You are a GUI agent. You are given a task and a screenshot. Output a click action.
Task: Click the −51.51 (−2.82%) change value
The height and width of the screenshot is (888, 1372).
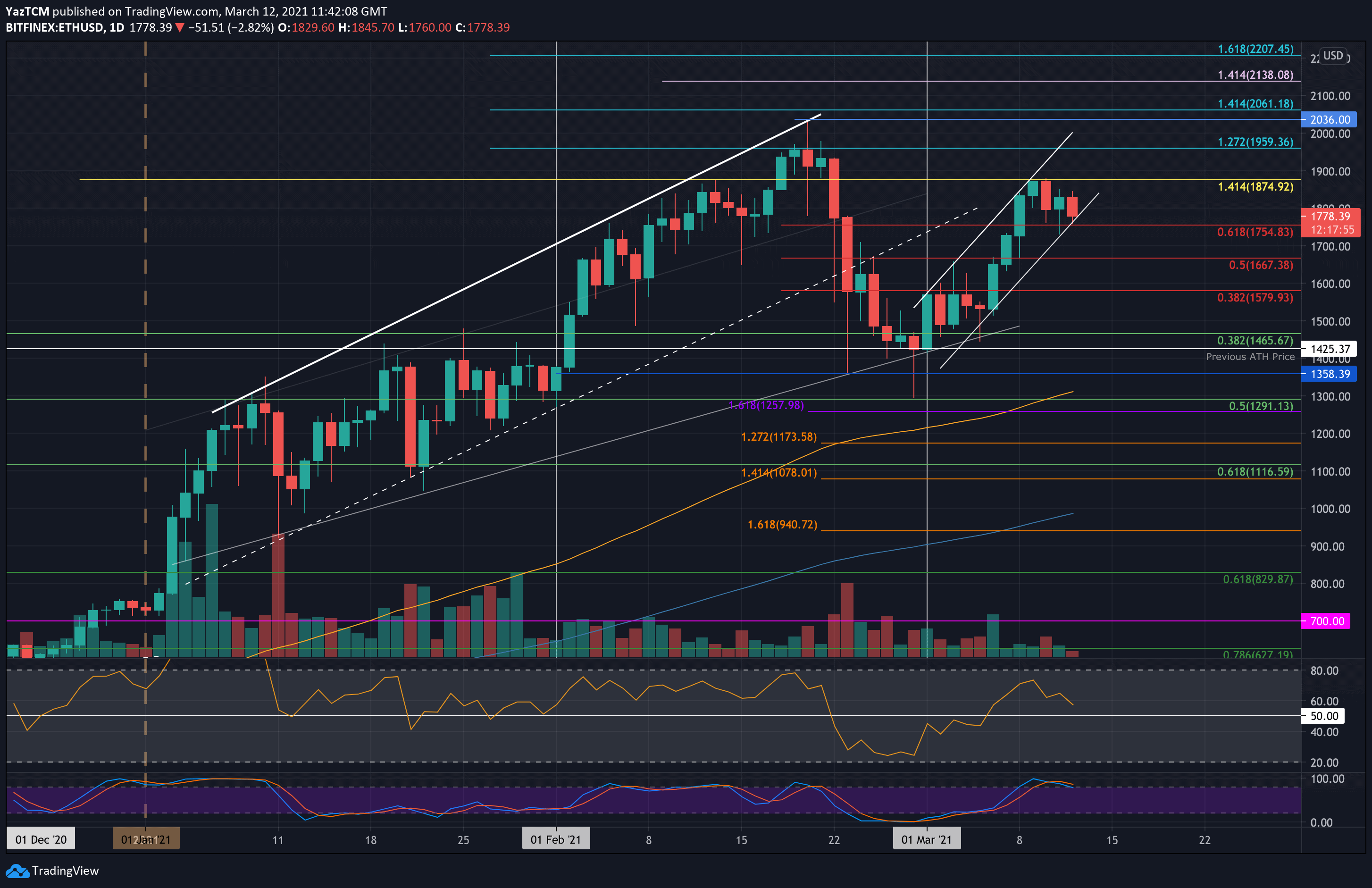click(x=231, y=28)
